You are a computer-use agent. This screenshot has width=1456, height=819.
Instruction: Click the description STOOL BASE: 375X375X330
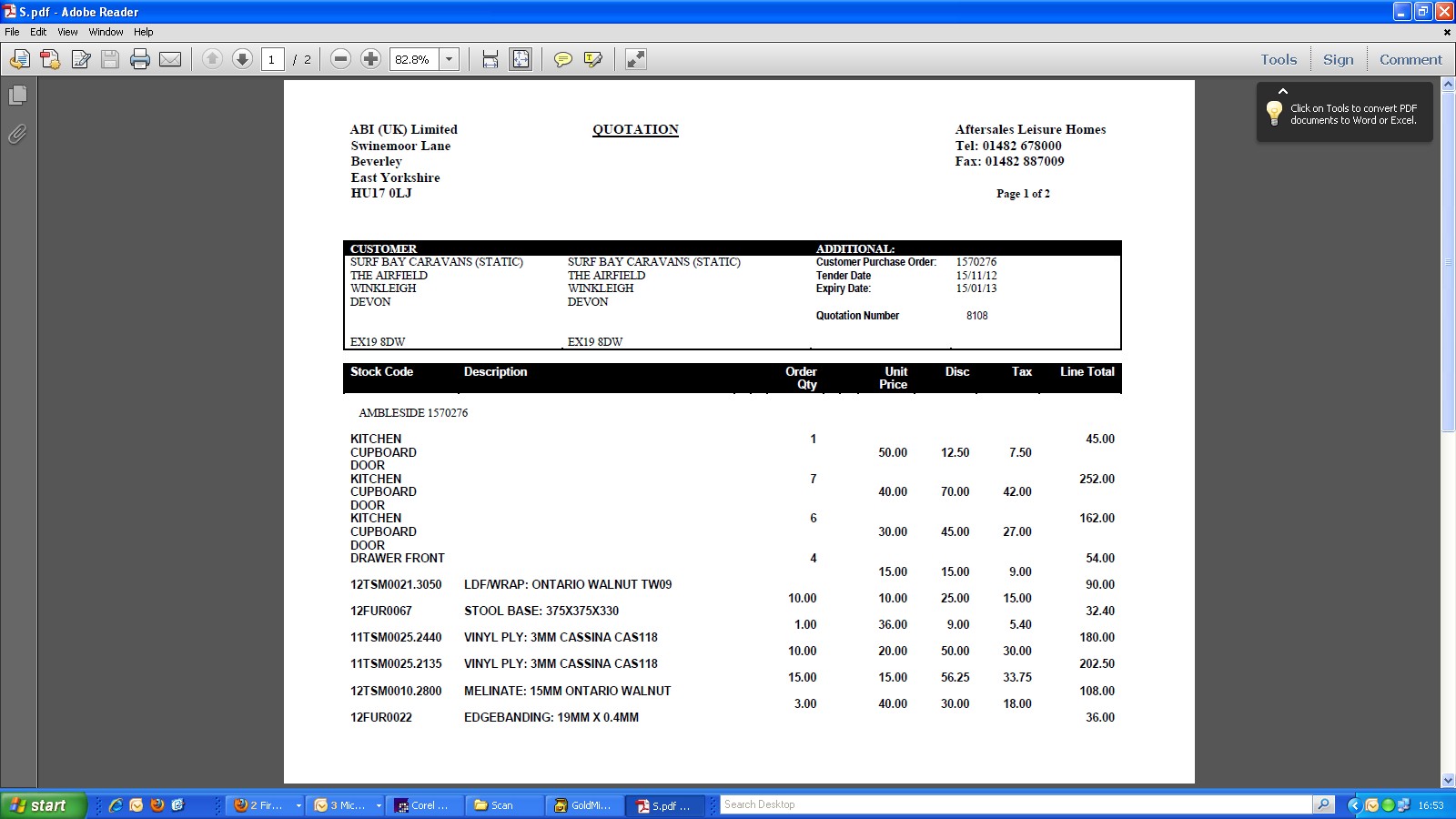[x=541, y=611]
